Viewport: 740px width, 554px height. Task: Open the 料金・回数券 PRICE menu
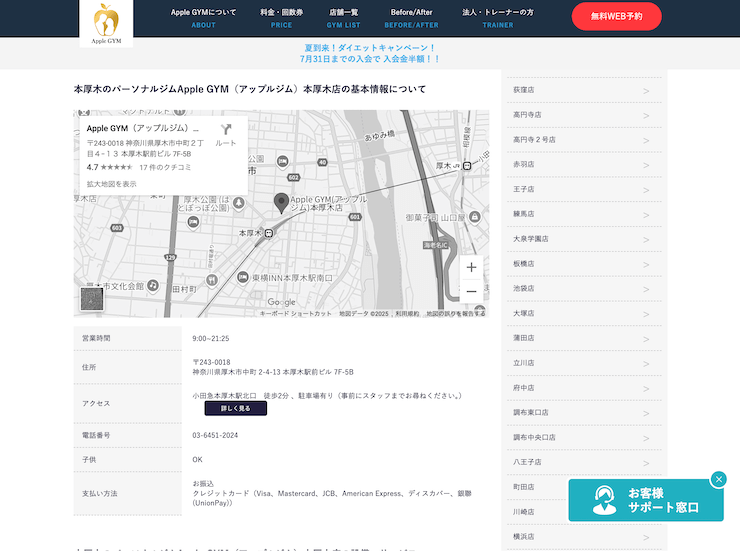pos(281,18)
